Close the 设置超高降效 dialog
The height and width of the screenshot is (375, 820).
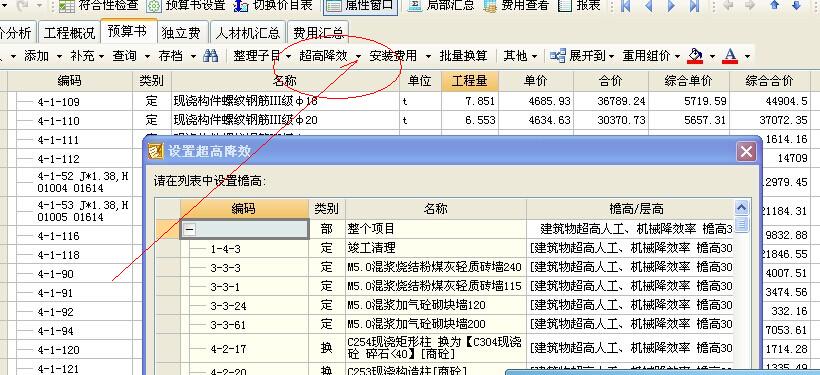[x=746, y=152]
